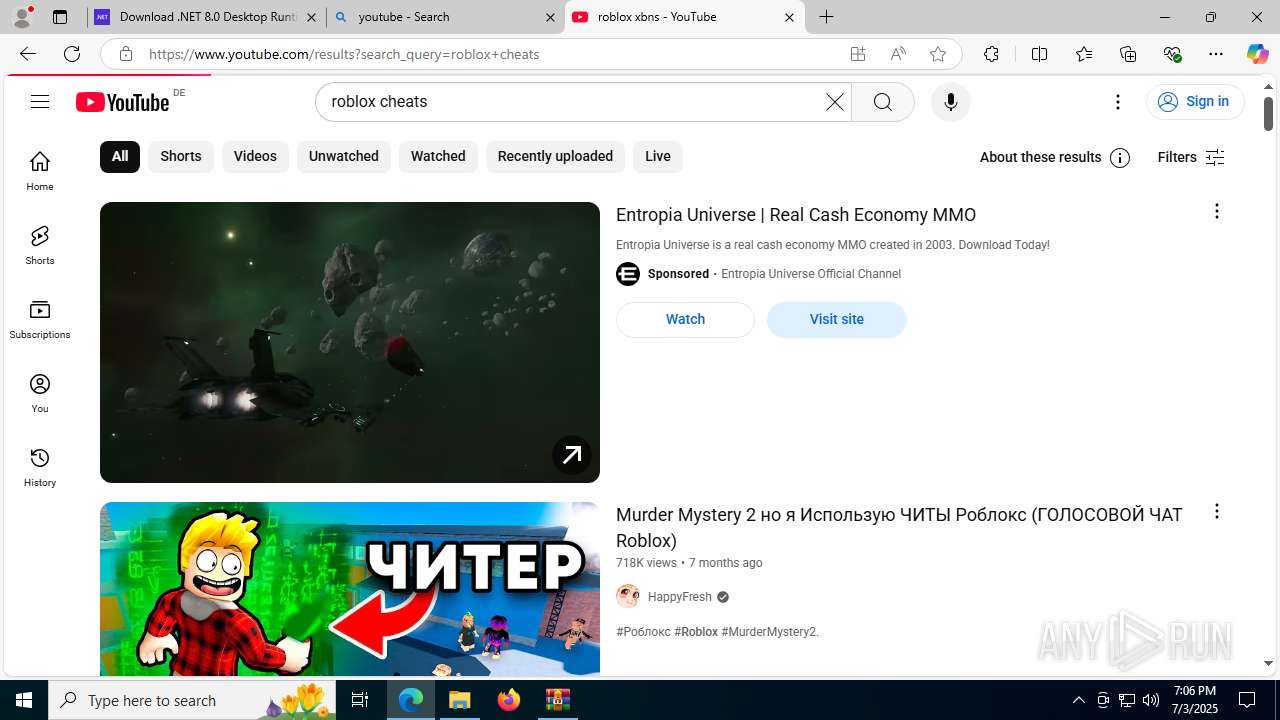Open the taskbar volume control
The image size is (1280, 720).
(1151, 700)
